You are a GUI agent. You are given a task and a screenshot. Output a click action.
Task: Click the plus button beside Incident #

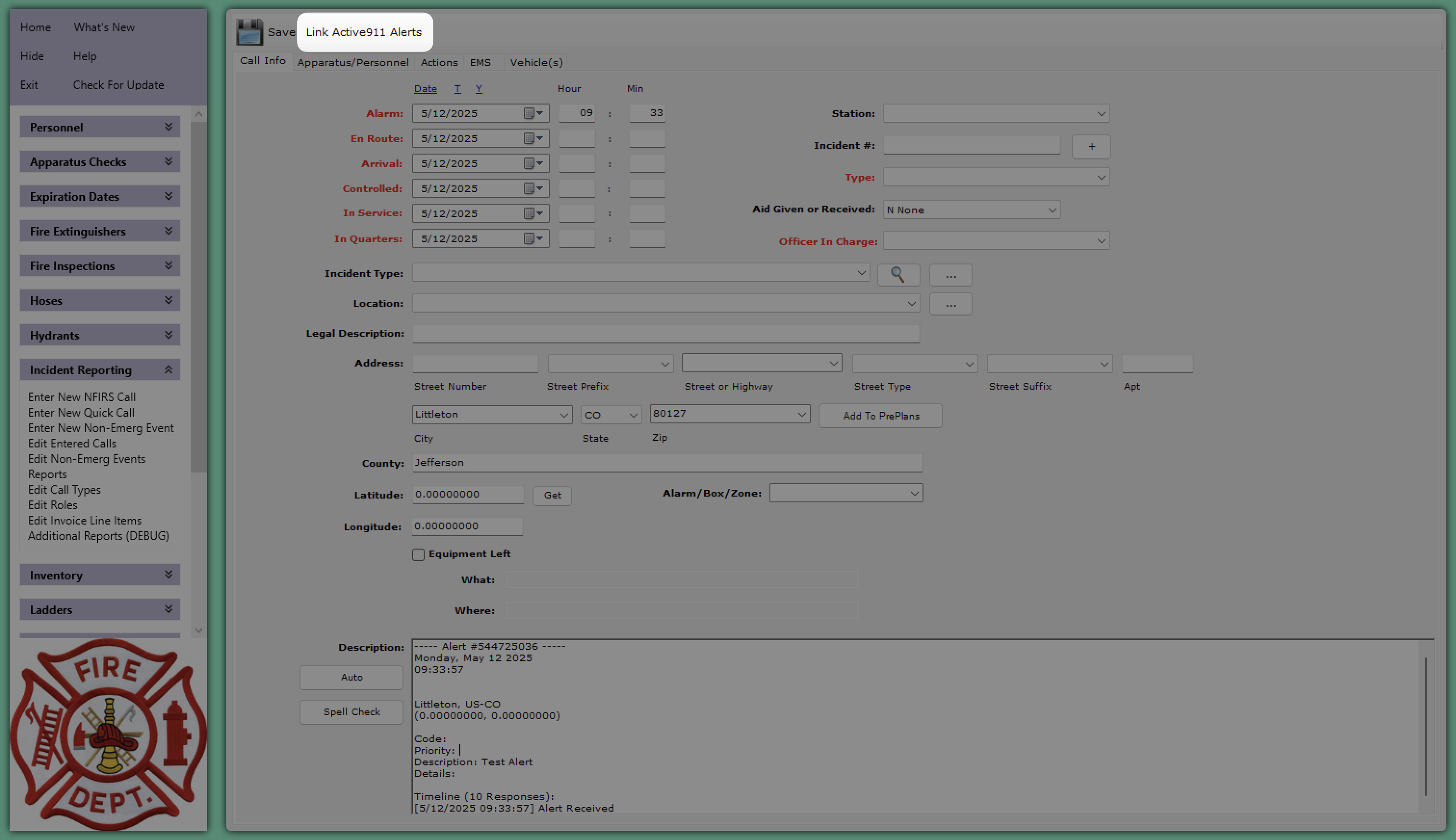point(1091,146)
